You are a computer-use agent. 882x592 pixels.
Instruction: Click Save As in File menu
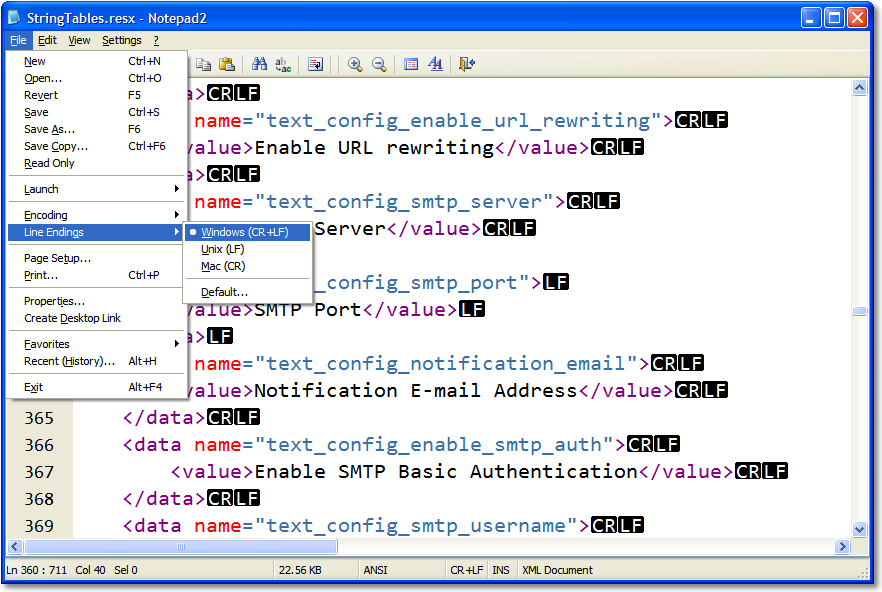coord(49,129)
